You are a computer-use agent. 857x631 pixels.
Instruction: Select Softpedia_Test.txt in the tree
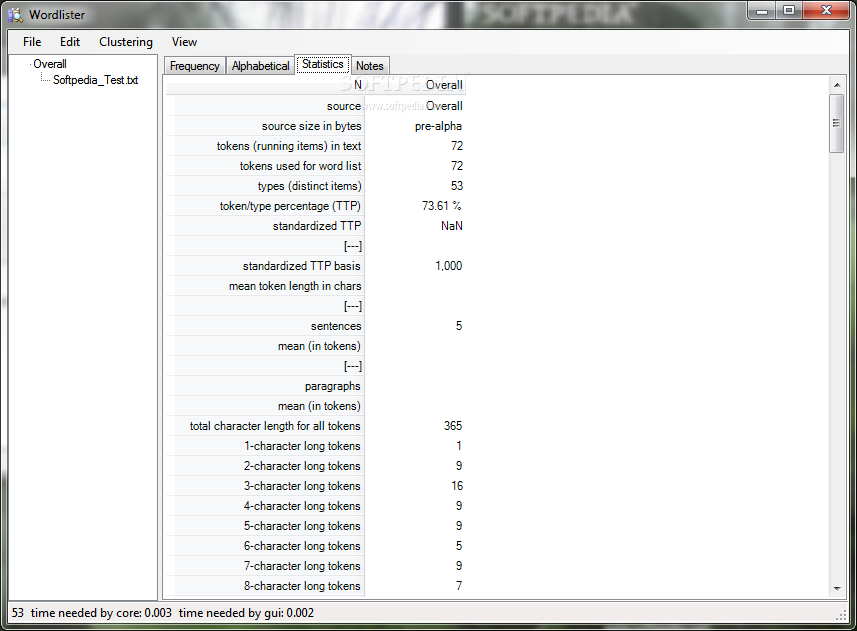point(95,80)
